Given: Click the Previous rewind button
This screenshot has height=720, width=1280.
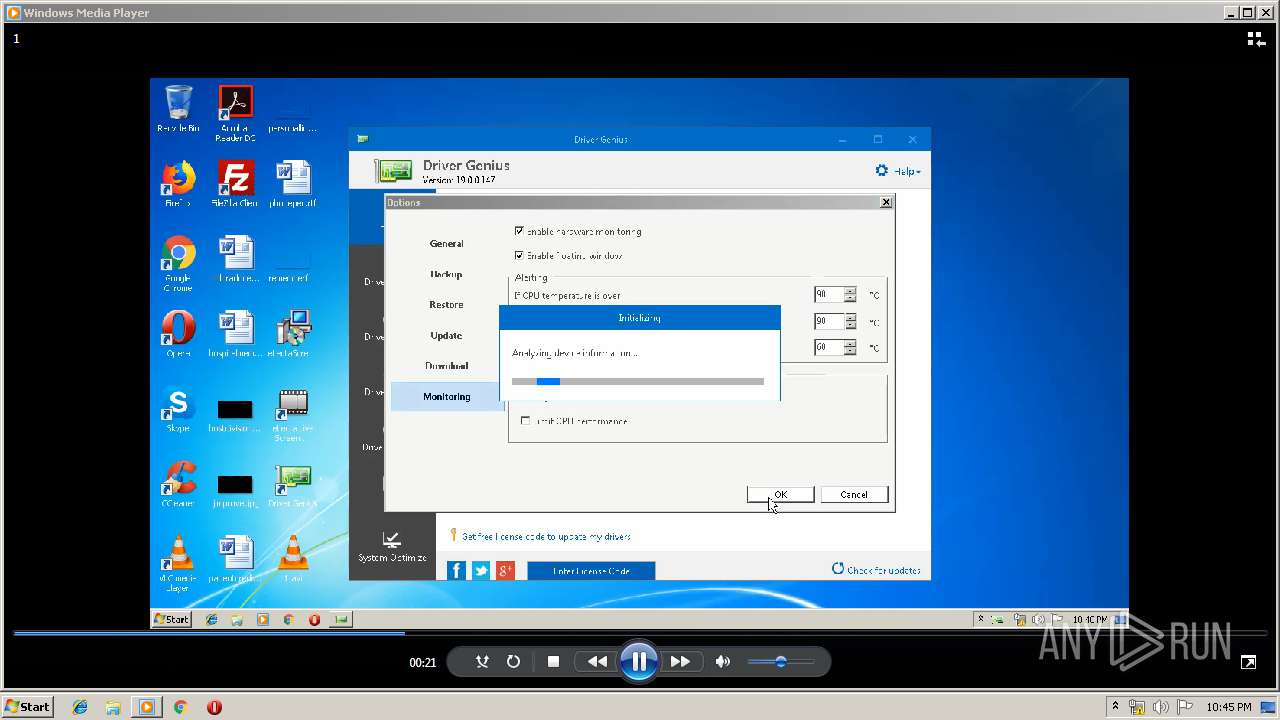Looking at the screenshot, I should tap(597, 661).
